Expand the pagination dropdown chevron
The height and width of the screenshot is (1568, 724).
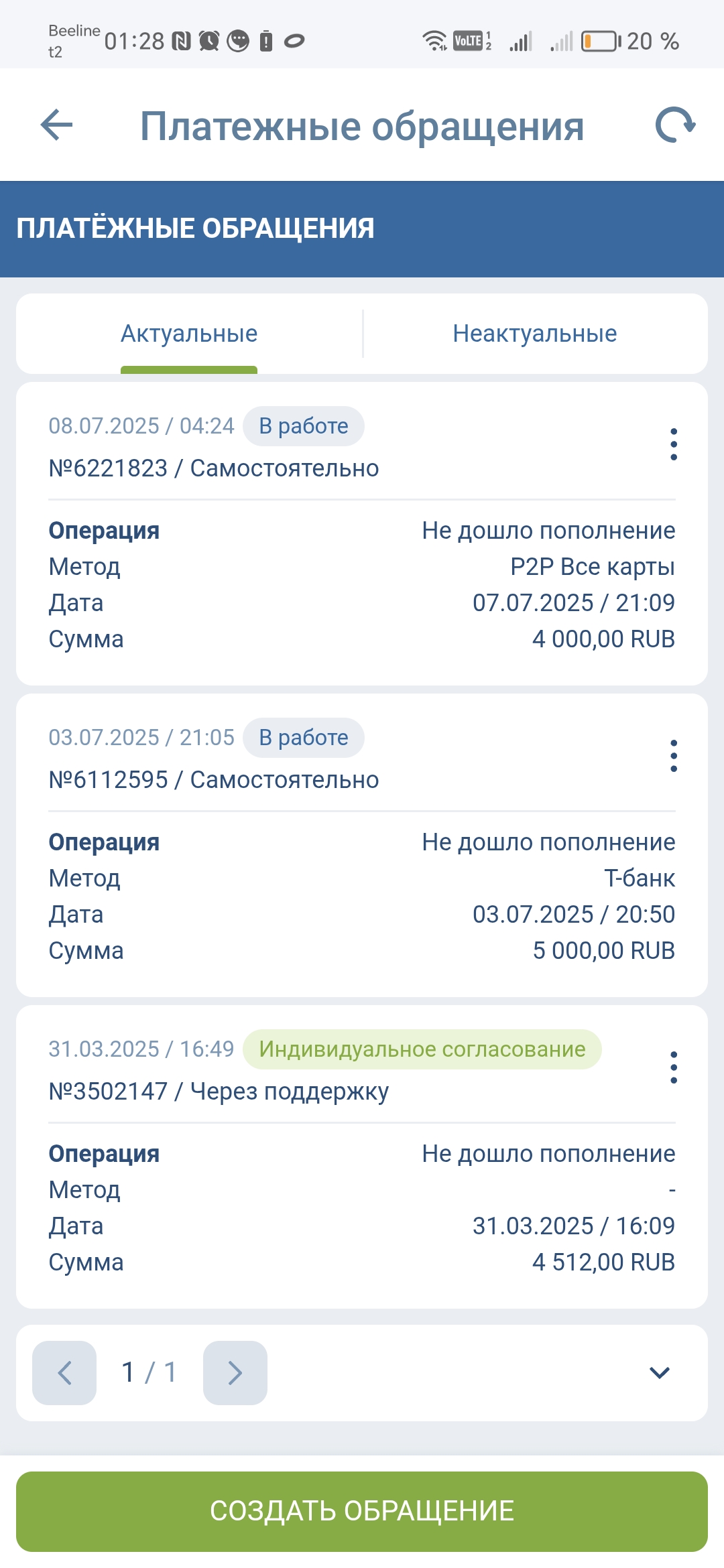click(660, 1373)
